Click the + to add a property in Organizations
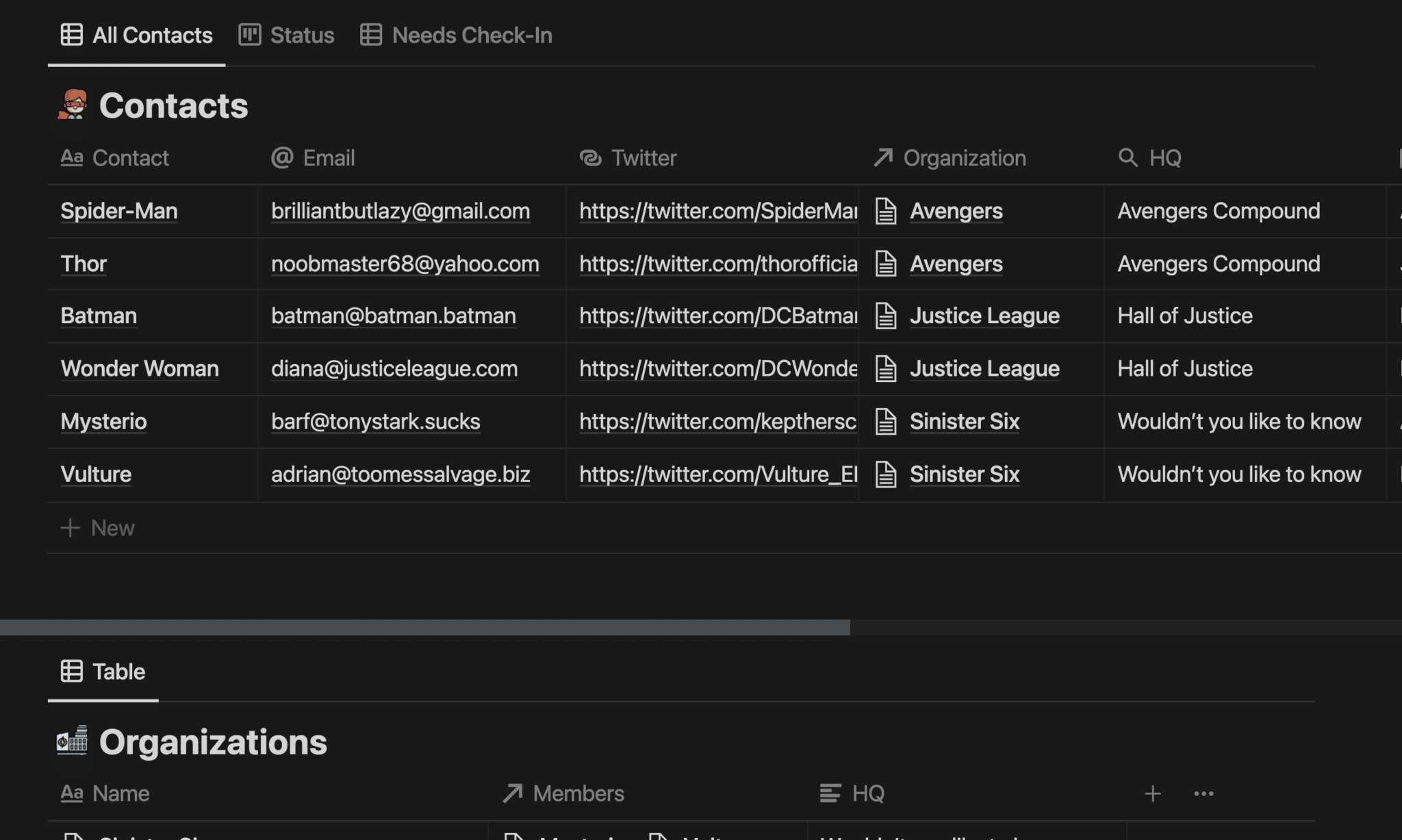Screen dimensions: 1402x840 pyautogui.click(x=1152, y=793)
